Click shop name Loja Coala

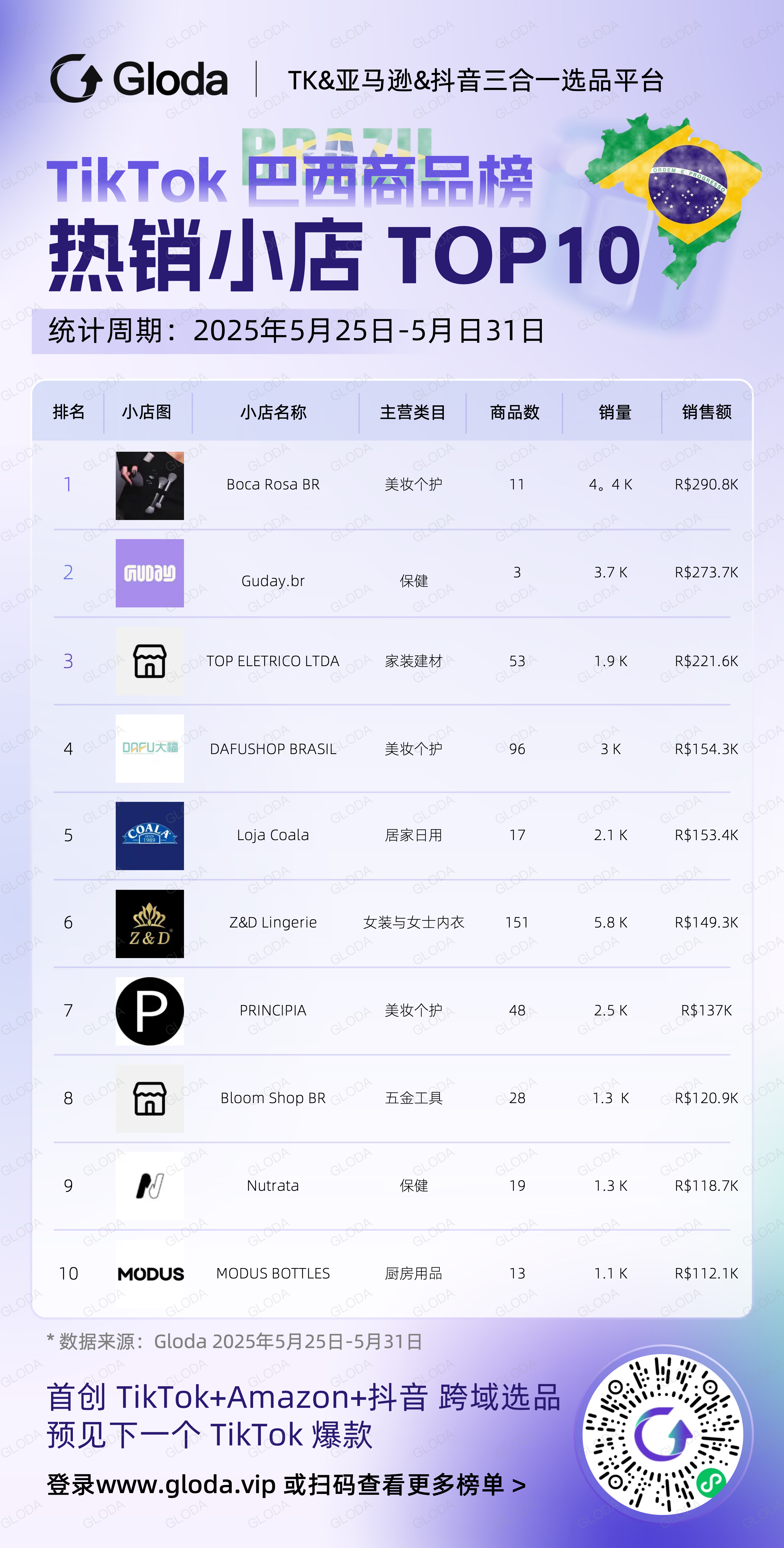[273, 835]
